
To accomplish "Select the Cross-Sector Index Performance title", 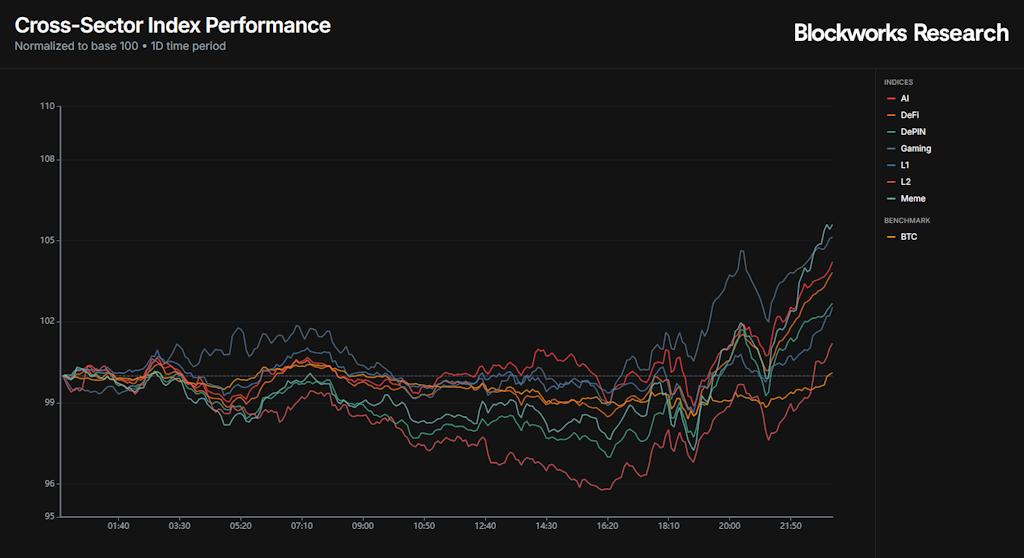I will [x=172, y=25].
